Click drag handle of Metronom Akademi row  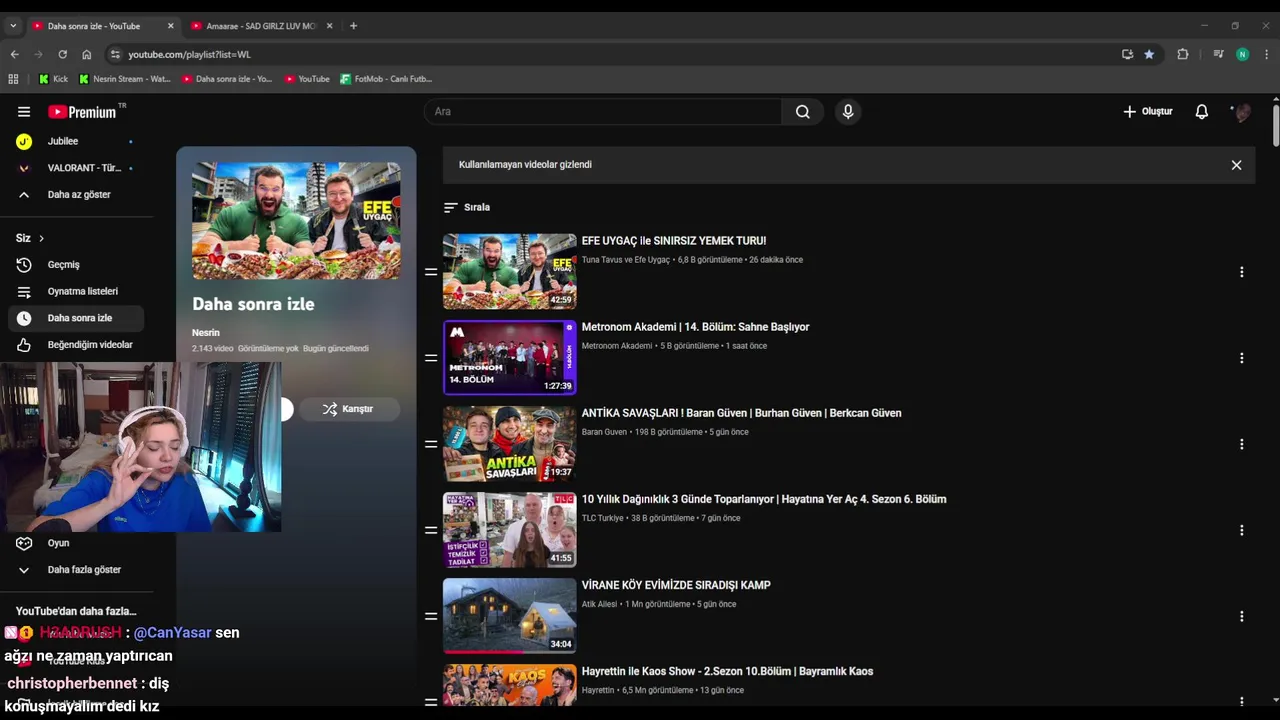point(431,358)
